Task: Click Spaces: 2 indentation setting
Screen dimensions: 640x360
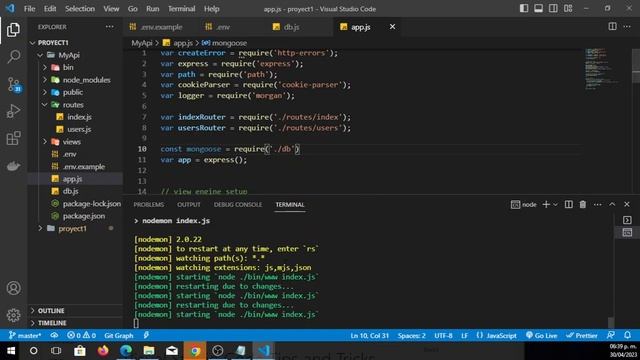Action: coord(411,335)
